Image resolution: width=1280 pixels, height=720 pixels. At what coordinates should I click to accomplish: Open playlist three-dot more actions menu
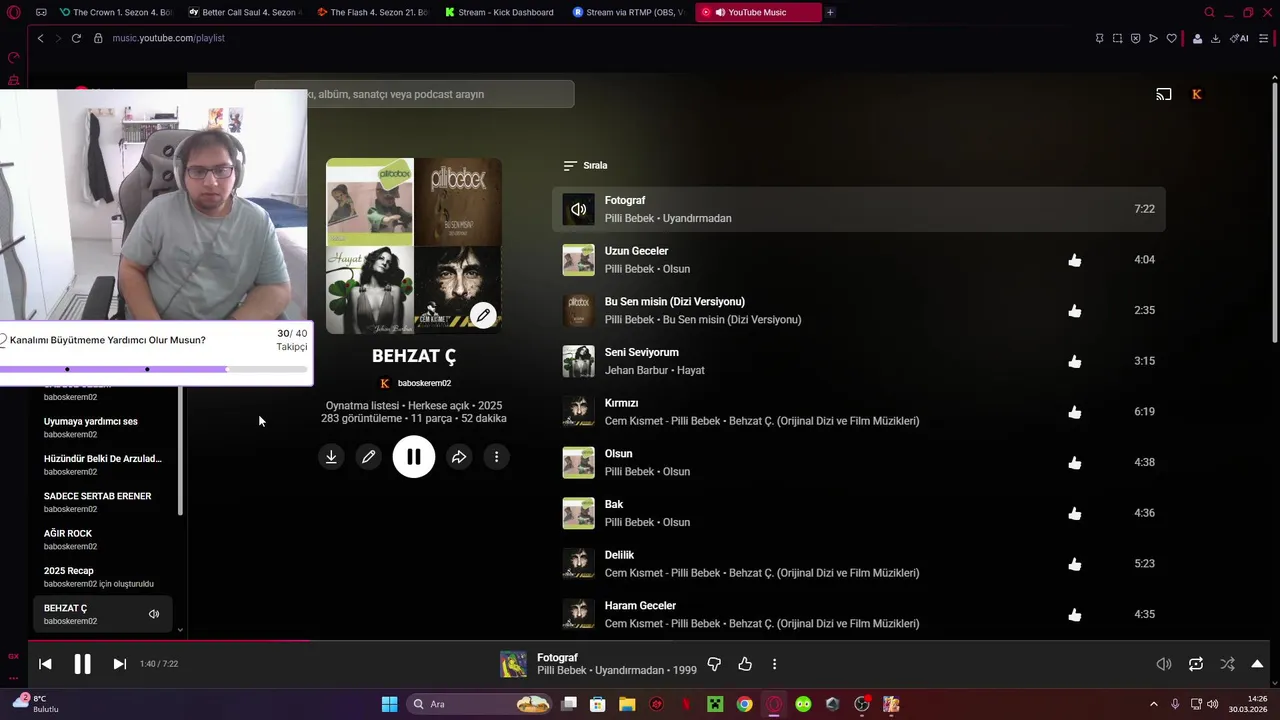497,457
